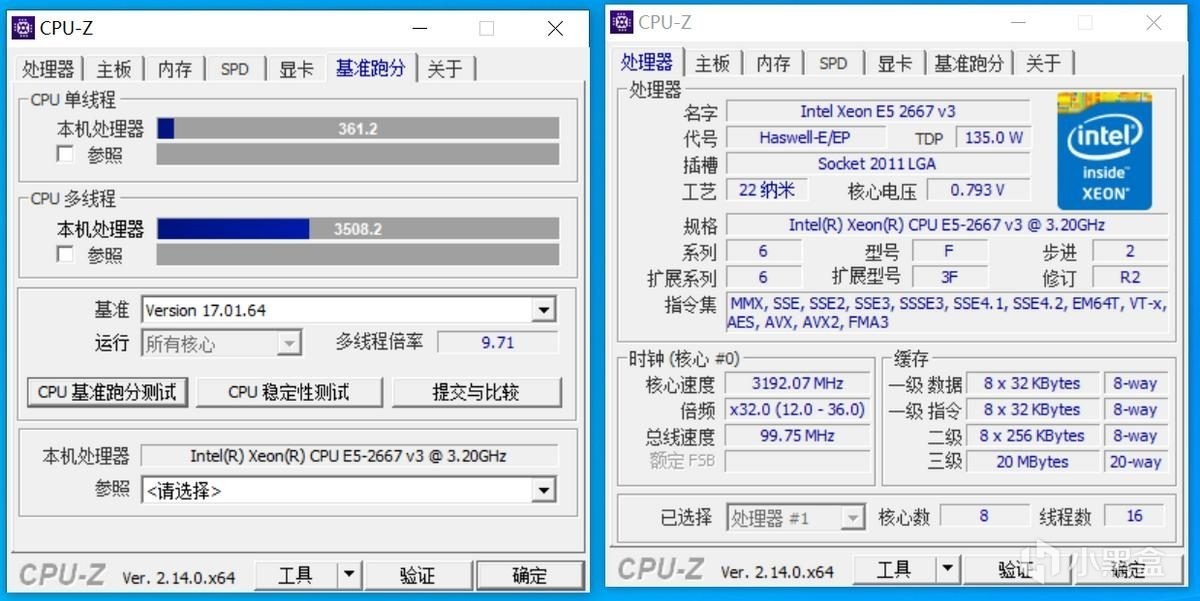
Task: Switch to 显卡 tab in left window
Action: 296,69
